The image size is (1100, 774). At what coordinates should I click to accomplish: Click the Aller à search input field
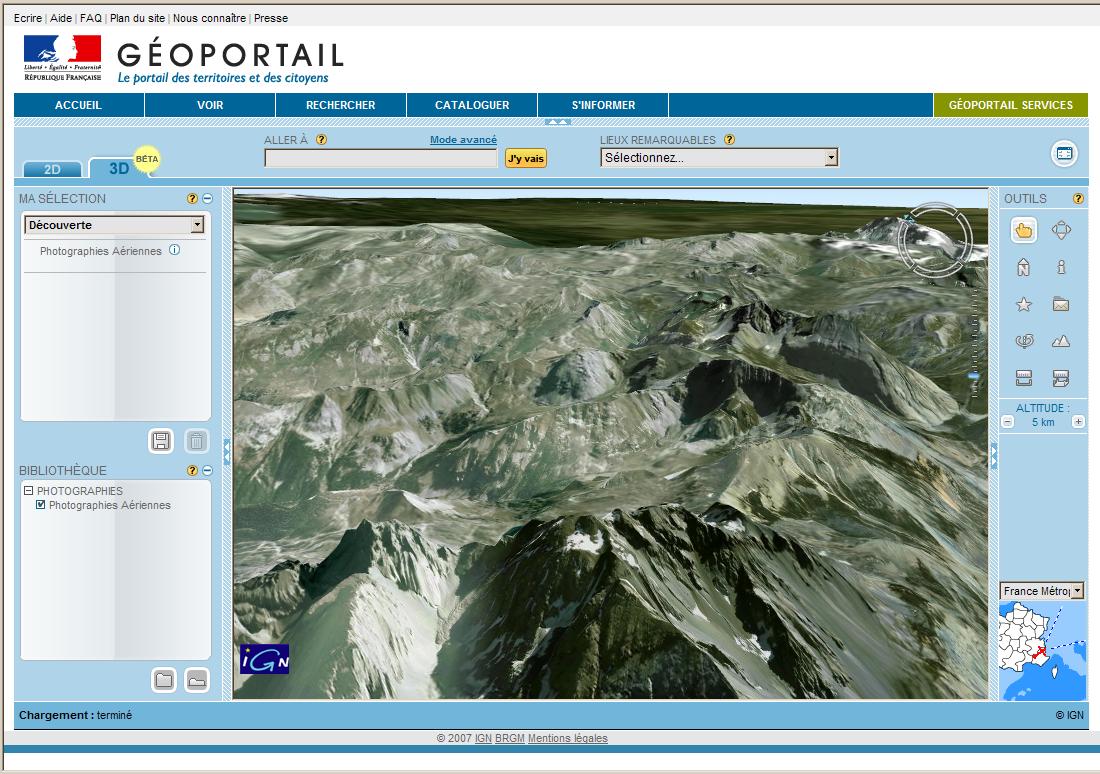click(381, 159)
